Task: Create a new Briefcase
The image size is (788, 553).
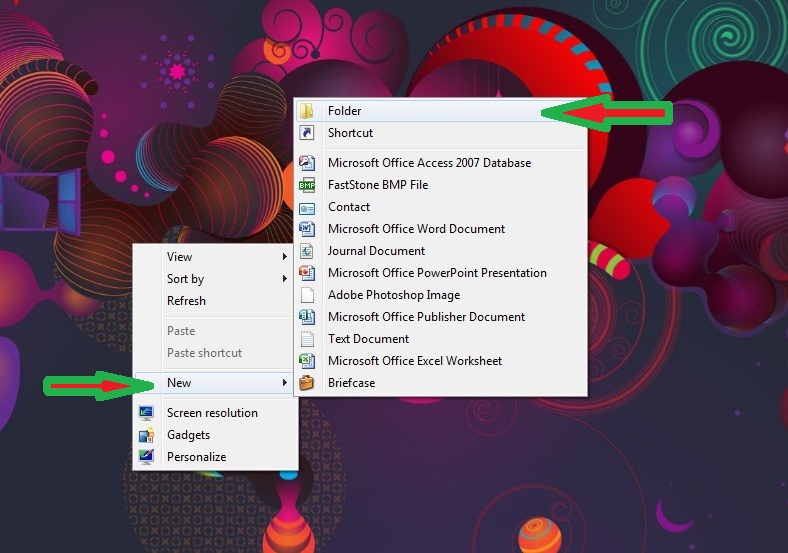Action: (x=440, y=383)
